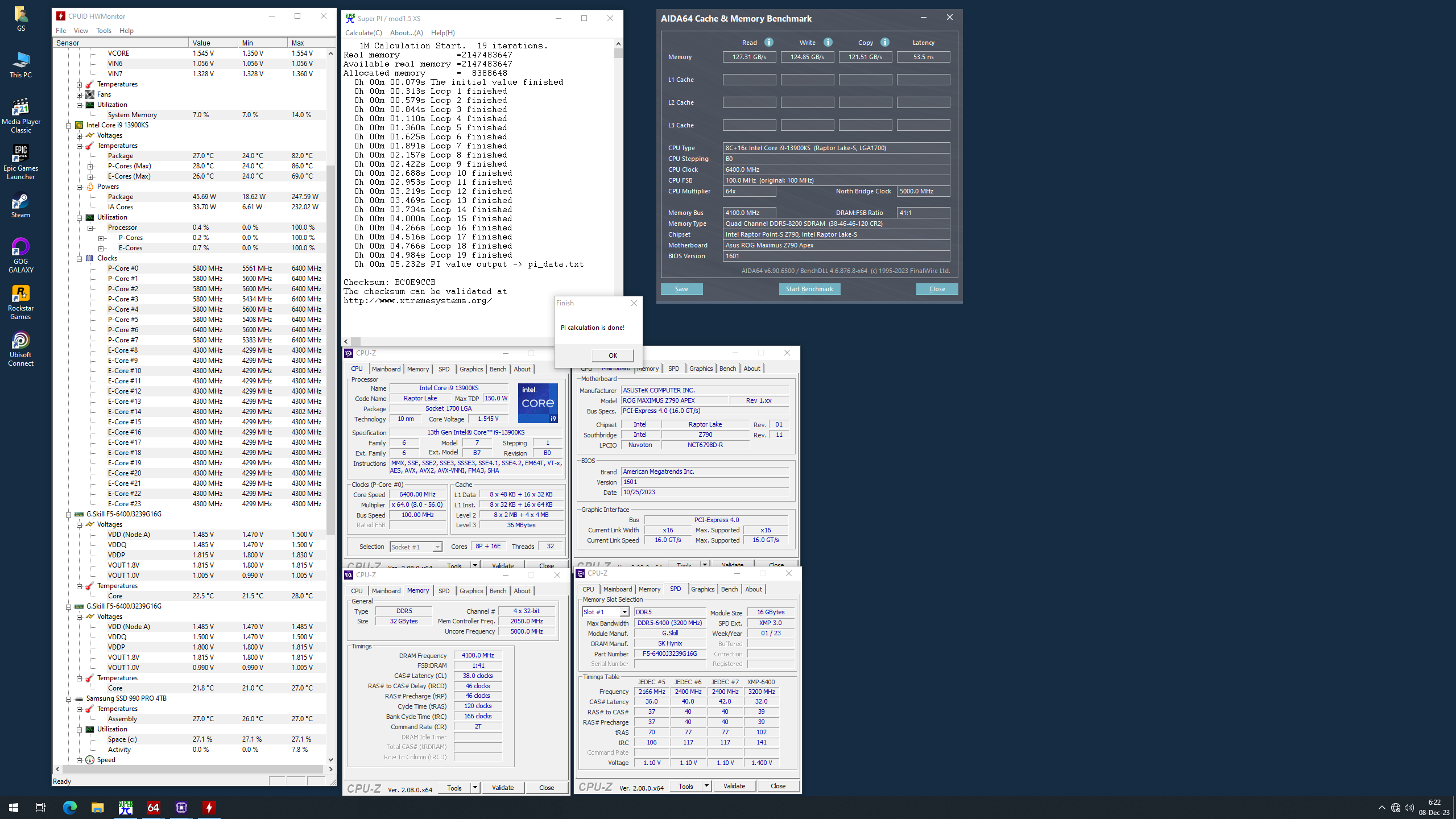Screen dimensions: 1456x819
Task: Click Start Benchmark in AIDA64
Action: pyautogui.click(x=809, y=289)
